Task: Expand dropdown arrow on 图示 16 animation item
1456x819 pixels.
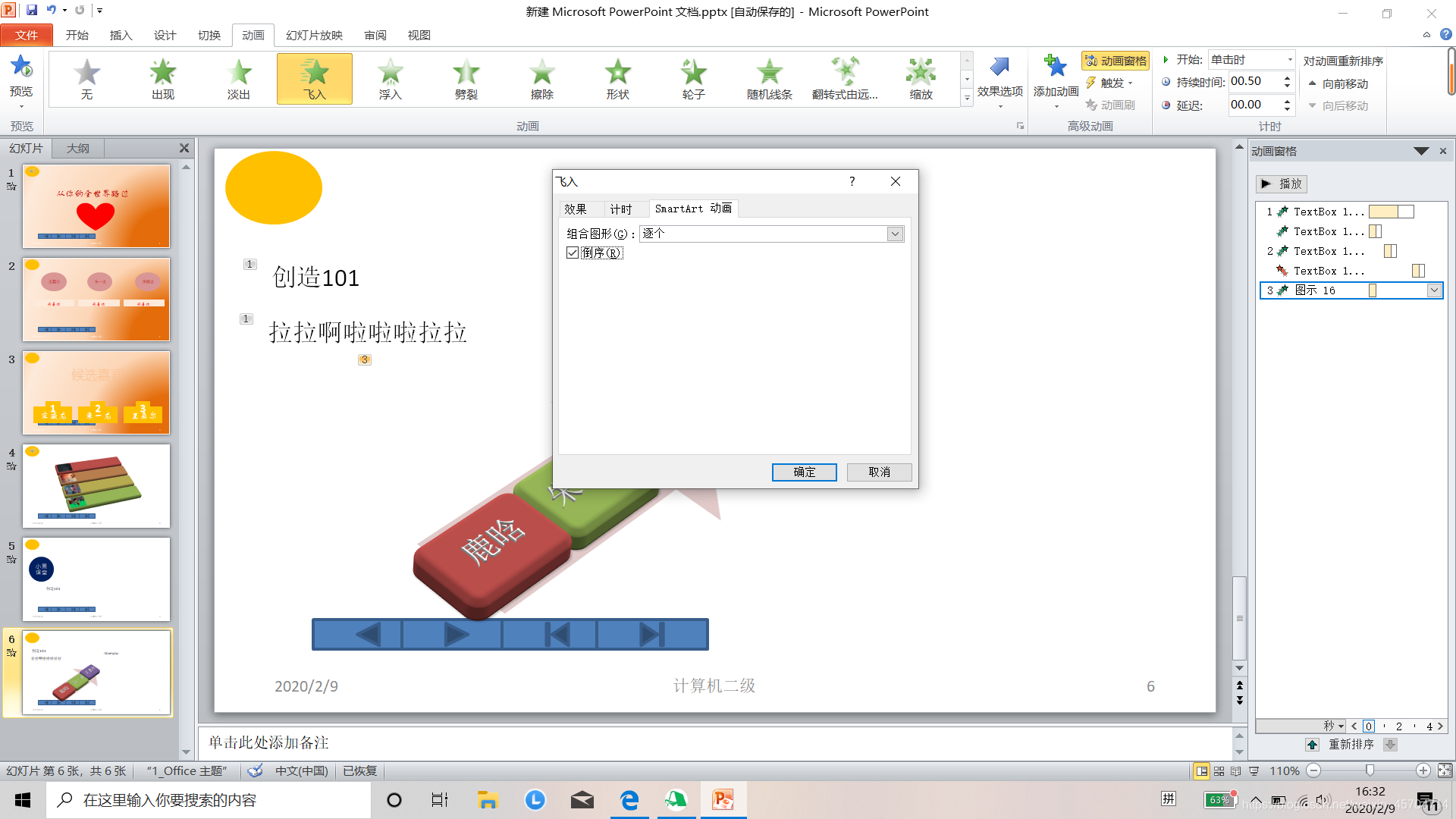Action: point(1433,290)
